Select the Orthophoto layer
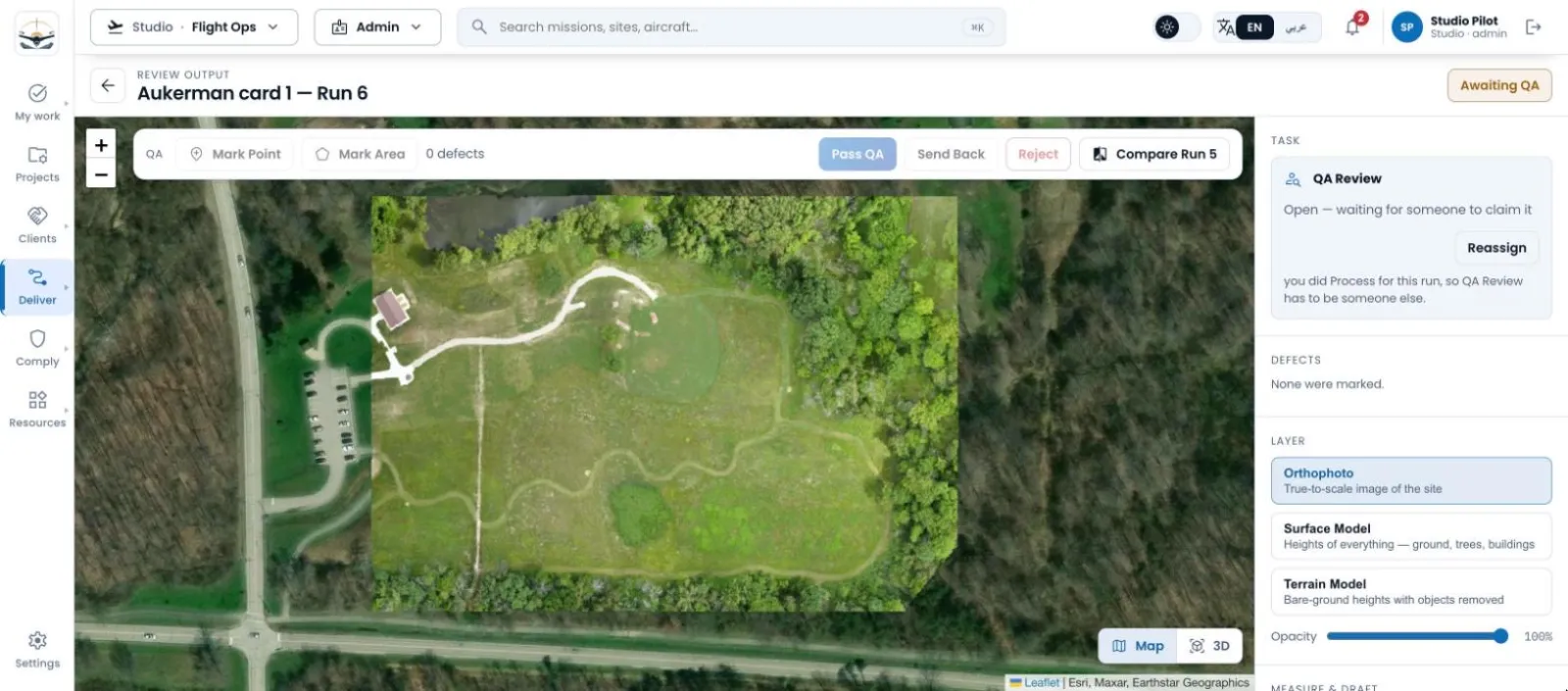1568x691 pixels. pyautogui.click(x=1411, y=480)
